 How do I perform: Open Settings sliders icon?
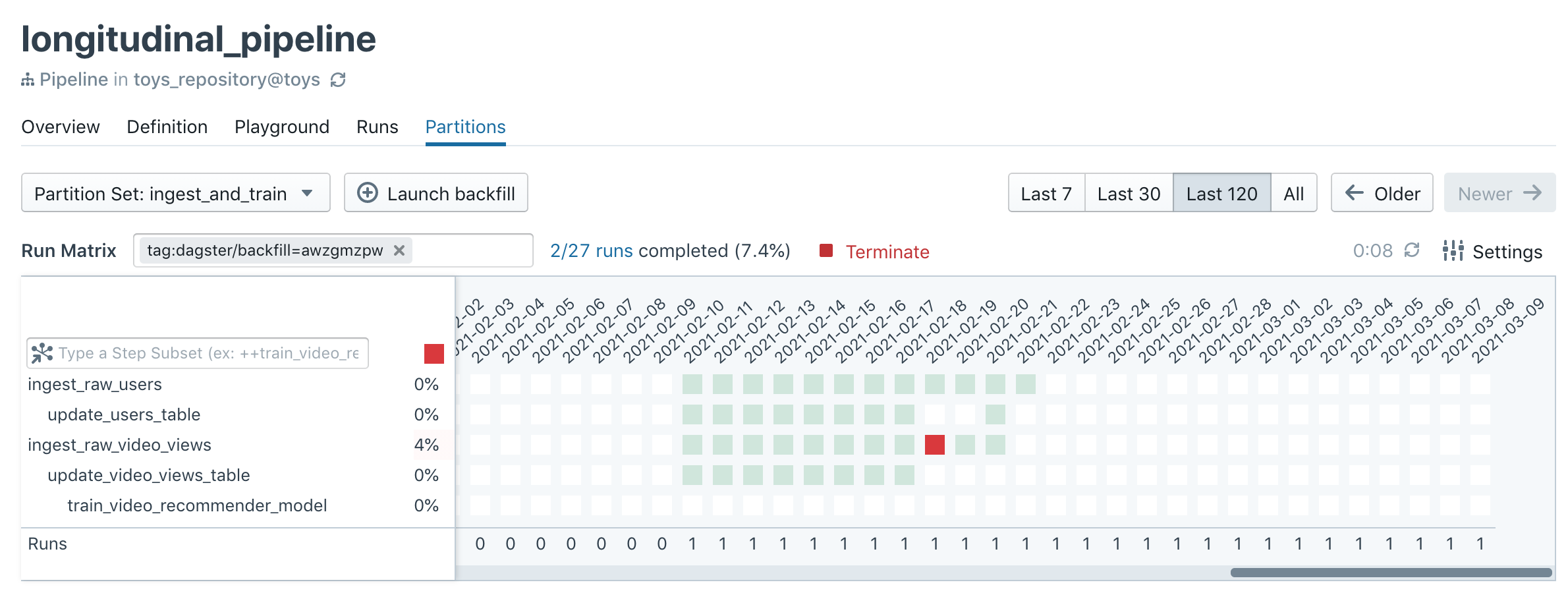[x=1453, y=250]
